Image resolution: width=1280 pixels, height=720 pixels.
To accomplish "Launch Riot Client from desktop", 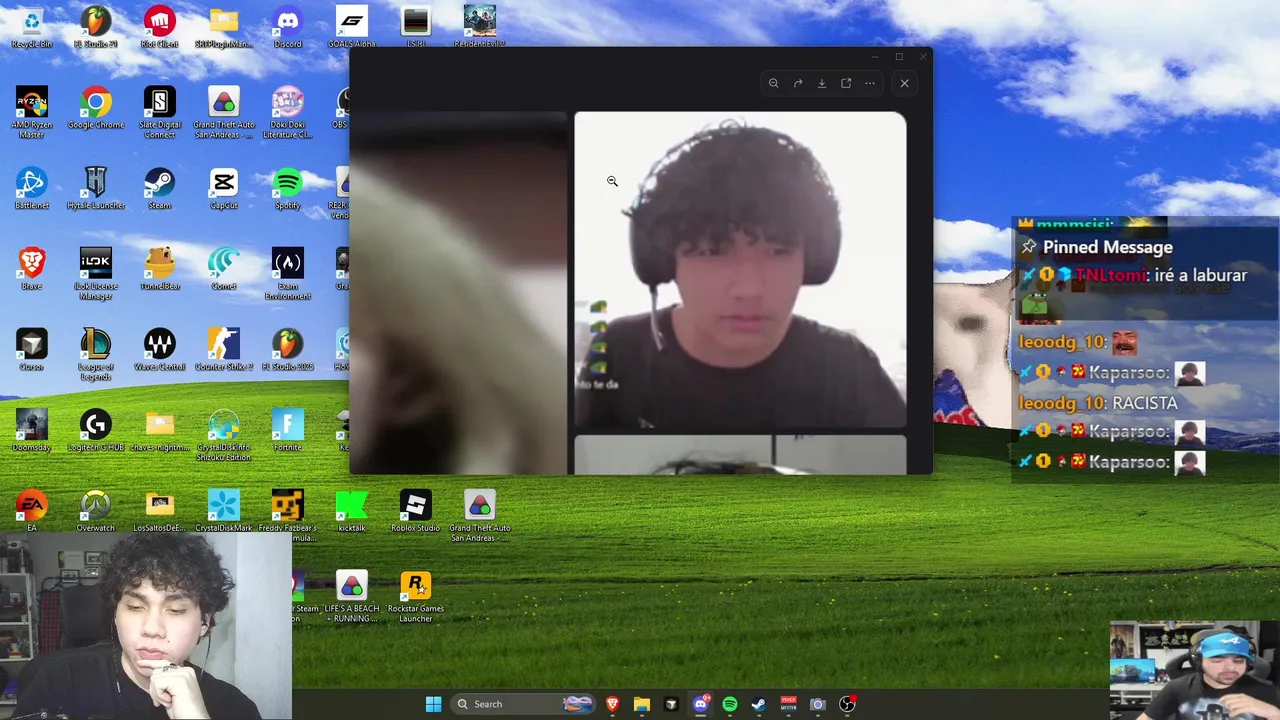I will [x=160, y=28].
